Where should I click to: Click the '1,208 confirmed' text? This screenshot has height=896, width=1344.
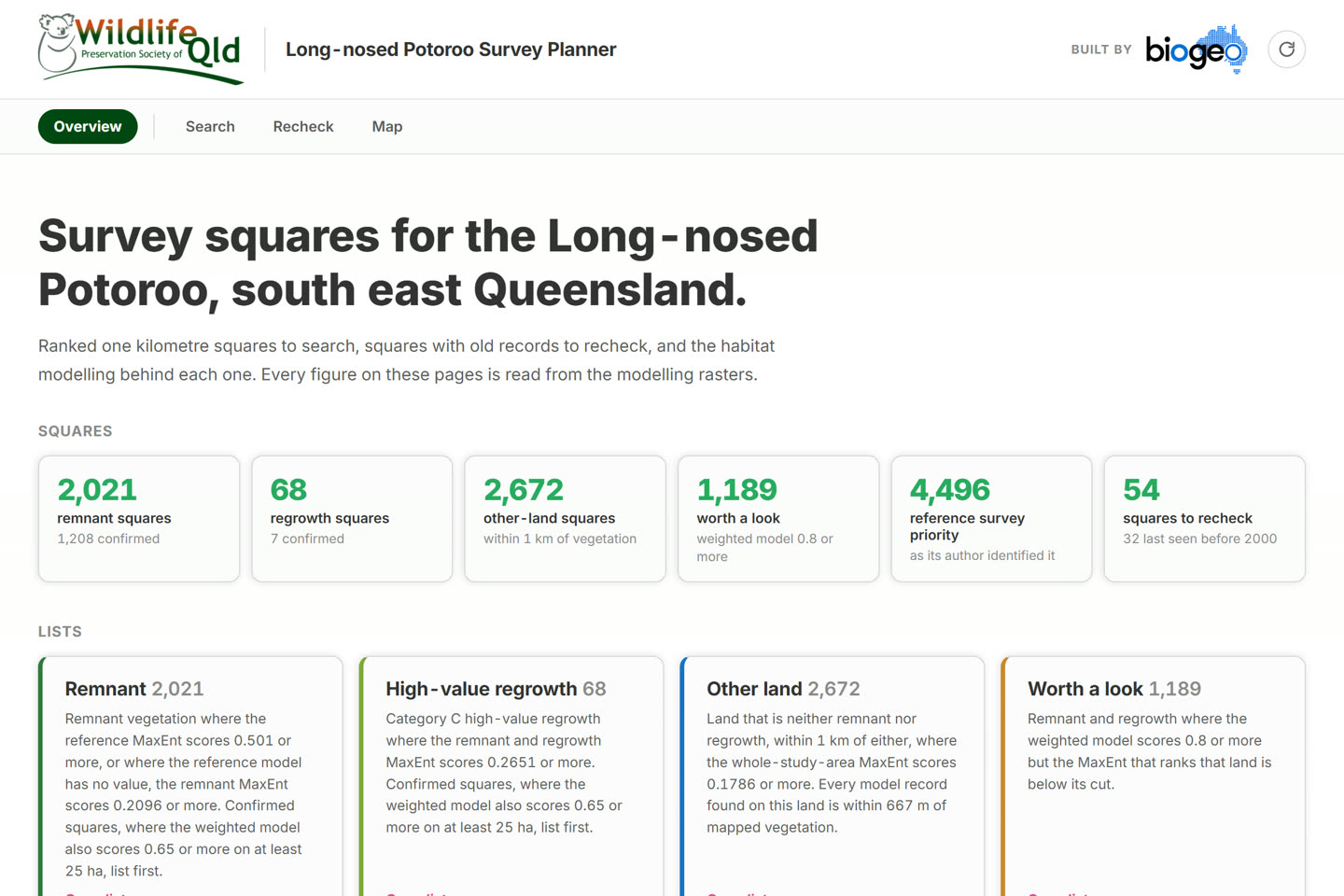(x=108, y=539)
